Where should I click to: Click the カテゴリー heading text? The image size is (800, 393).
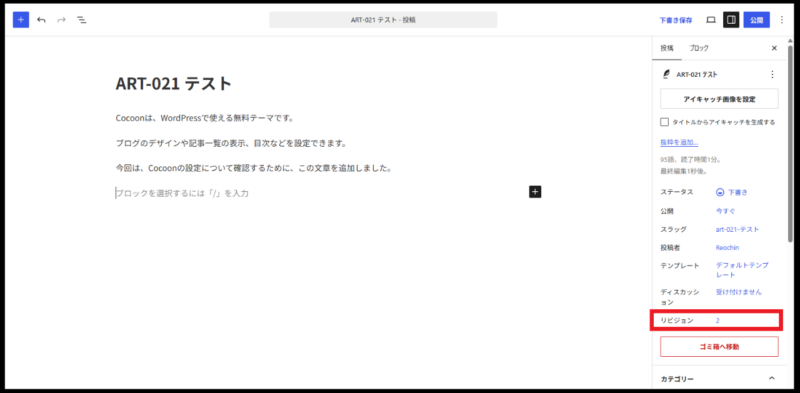click(x=677, y=379)
